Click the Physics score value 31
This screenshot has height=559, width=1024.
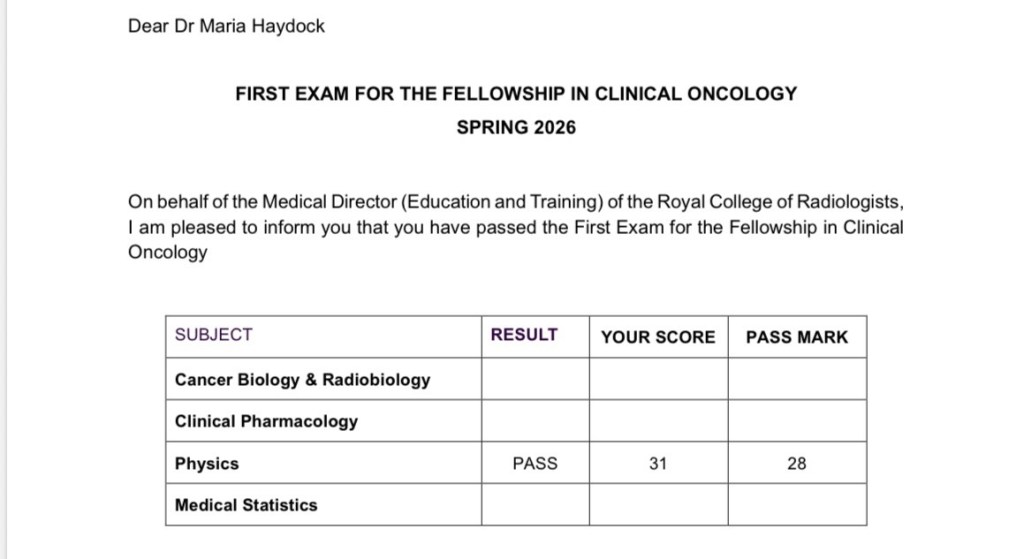[657, 464]
